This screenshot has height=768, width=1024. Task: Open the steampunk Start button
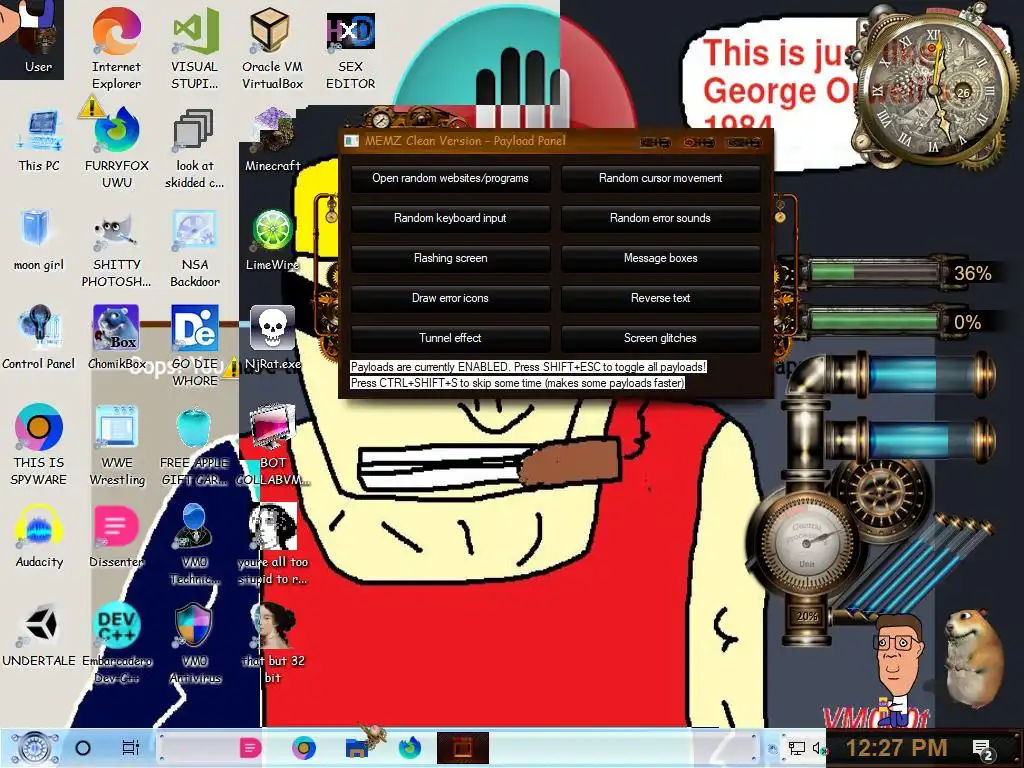tap(35, 748)
